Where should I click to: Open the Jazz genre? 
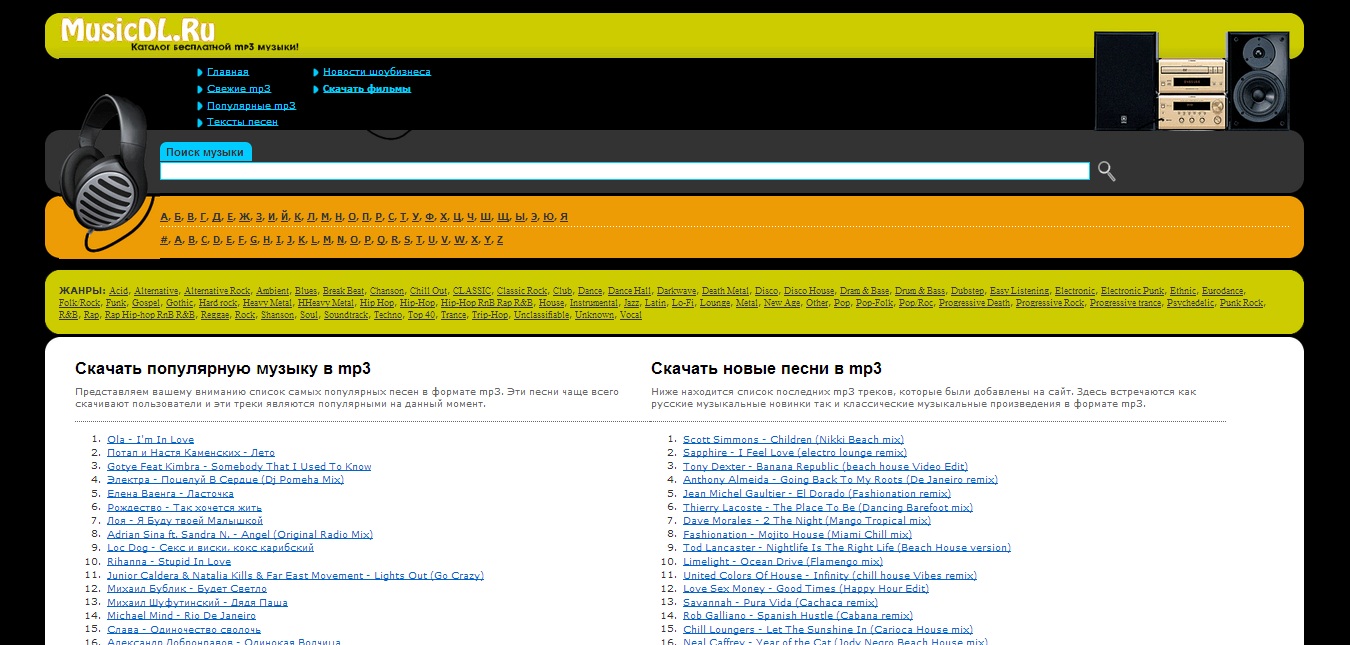point(632,302)
